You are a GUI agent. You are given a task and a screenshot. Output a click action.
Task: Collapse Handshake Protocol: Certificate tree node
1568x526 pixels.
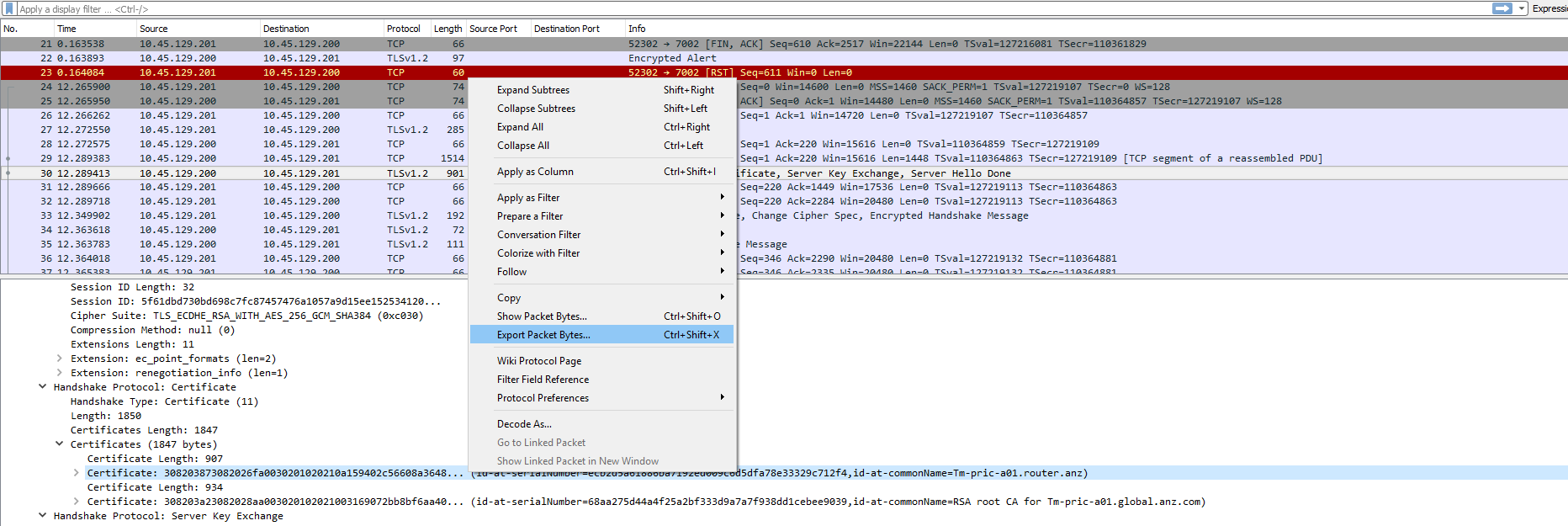point(43,387)
